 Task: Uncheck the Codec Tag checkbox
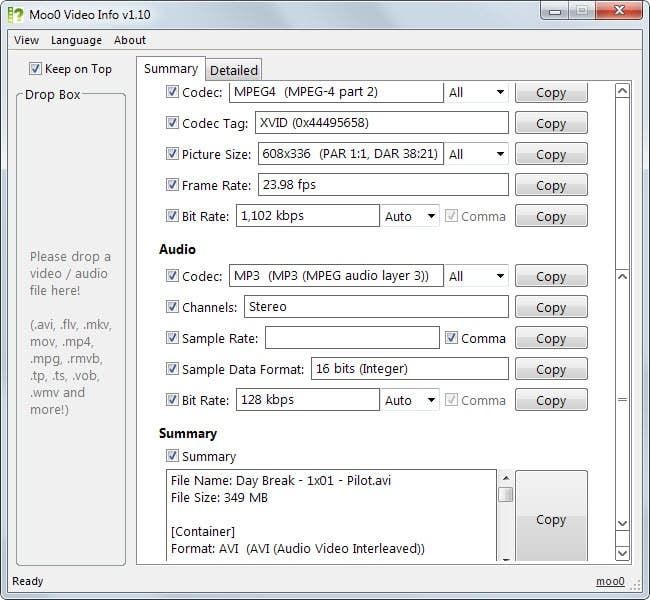tap(172, 123)
